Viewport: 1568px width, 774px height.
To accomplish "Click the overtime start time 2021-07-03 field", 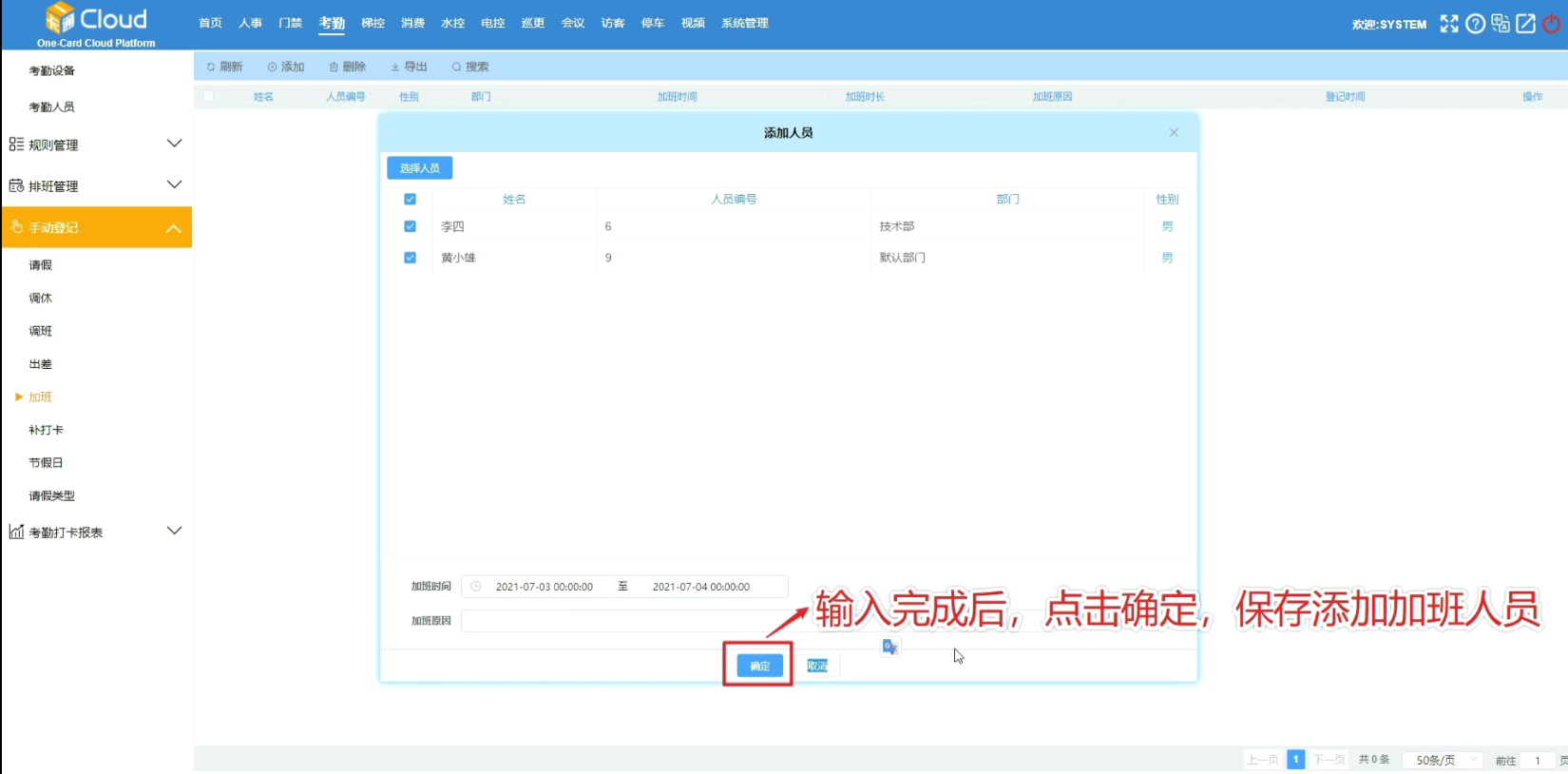I will pos(544,587).
